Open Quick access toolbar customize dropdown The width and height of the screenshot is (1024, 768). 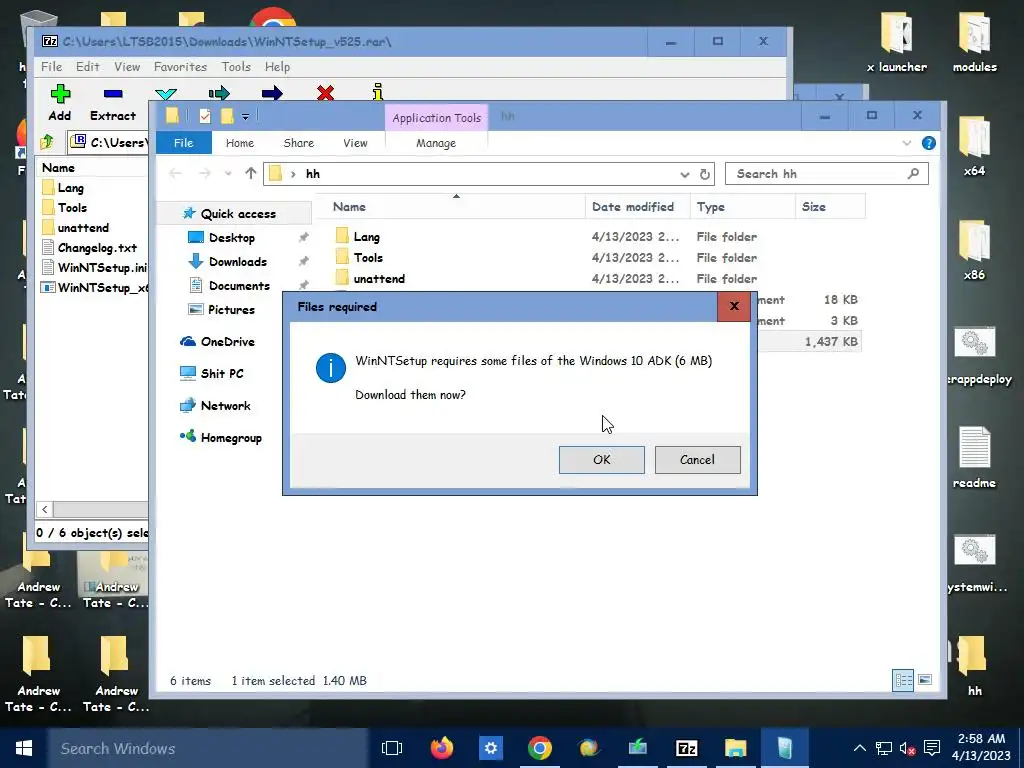246,117
